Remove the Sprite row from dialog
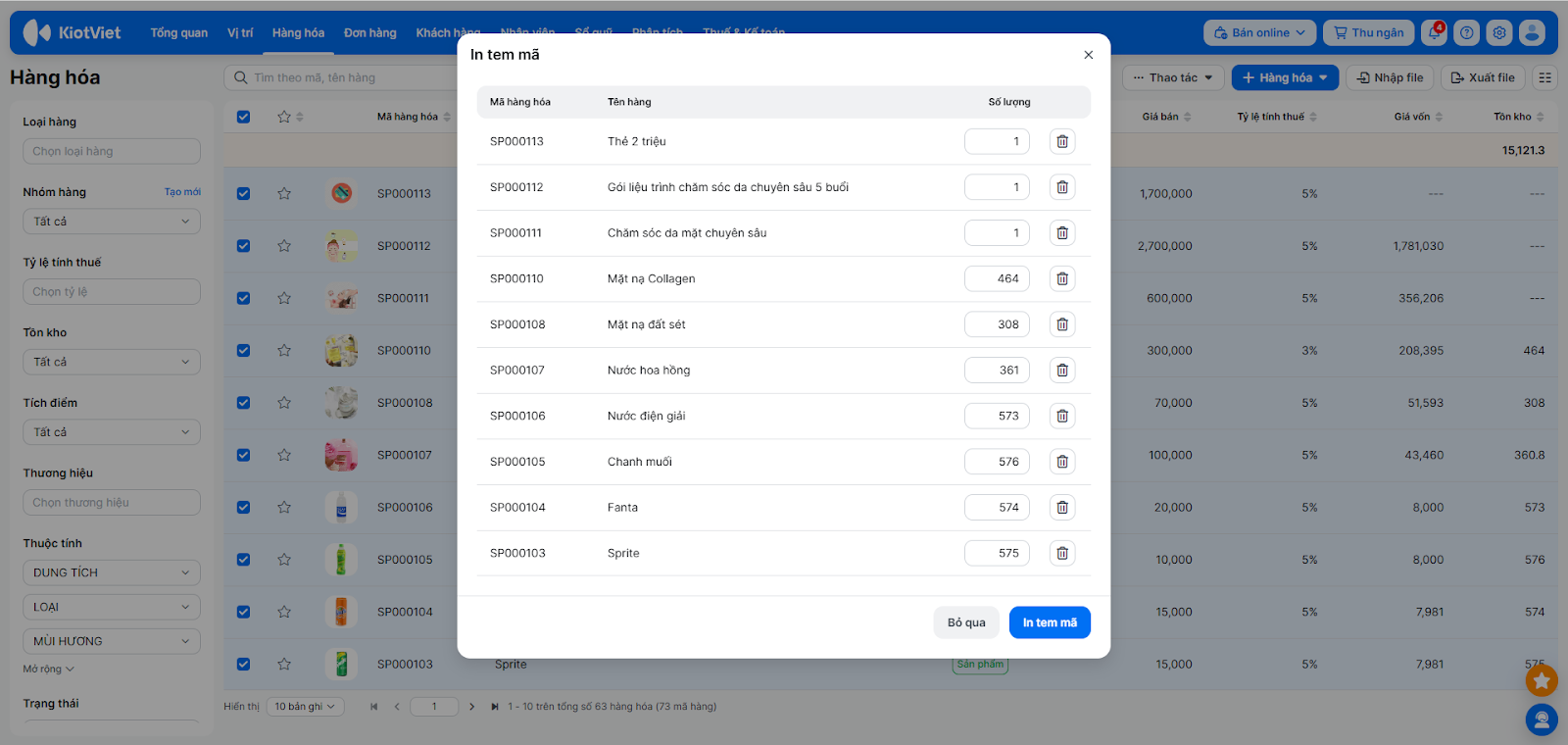Image resolution: width=1568 pixels, height=745 pixels. (x=1062, y=553)
